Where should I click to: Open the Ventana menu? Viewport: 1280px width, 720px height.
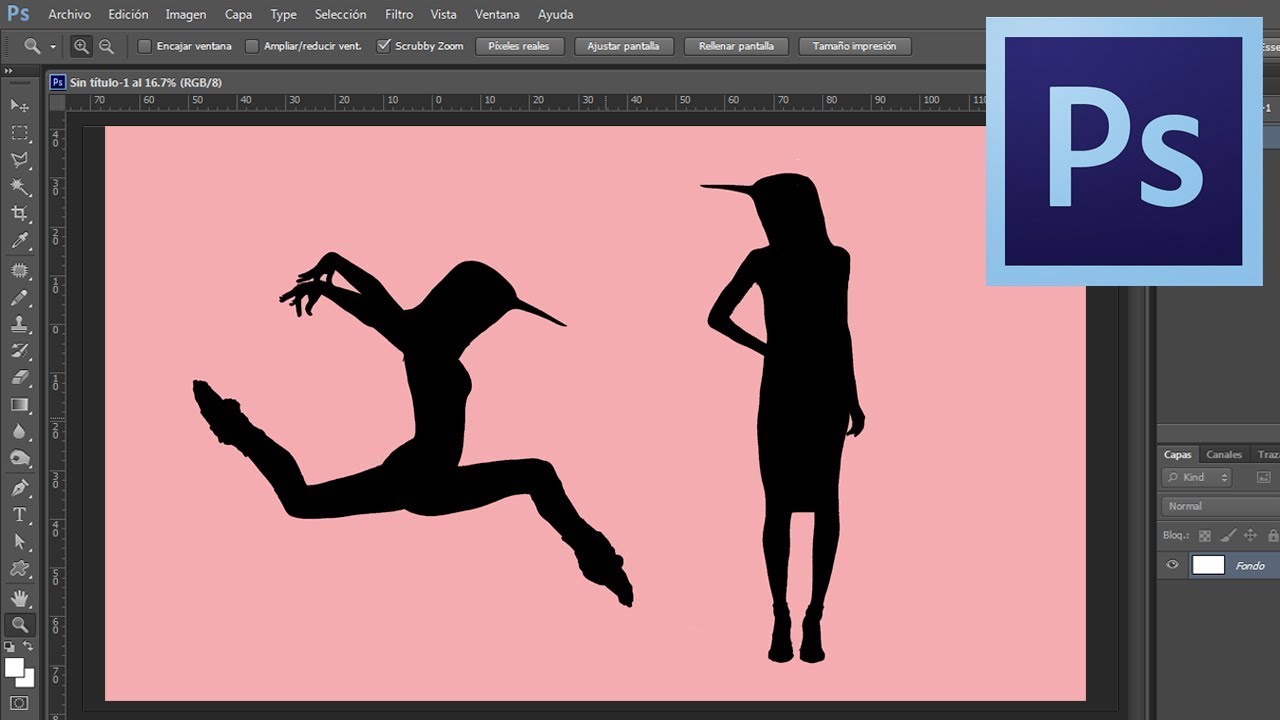pos(497,14)
